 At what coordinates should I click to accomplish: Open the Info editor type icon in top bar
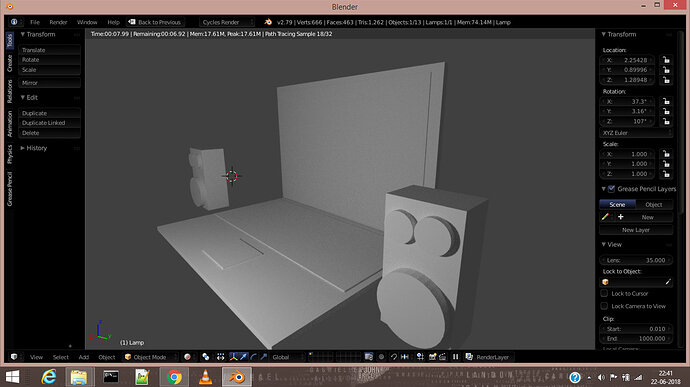point(14,22)
